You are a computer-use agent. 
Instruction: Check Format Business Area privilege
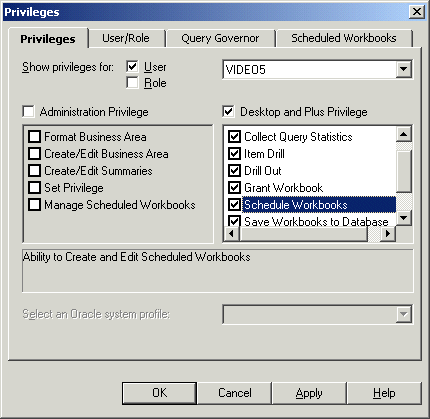[x=35, y=137]
